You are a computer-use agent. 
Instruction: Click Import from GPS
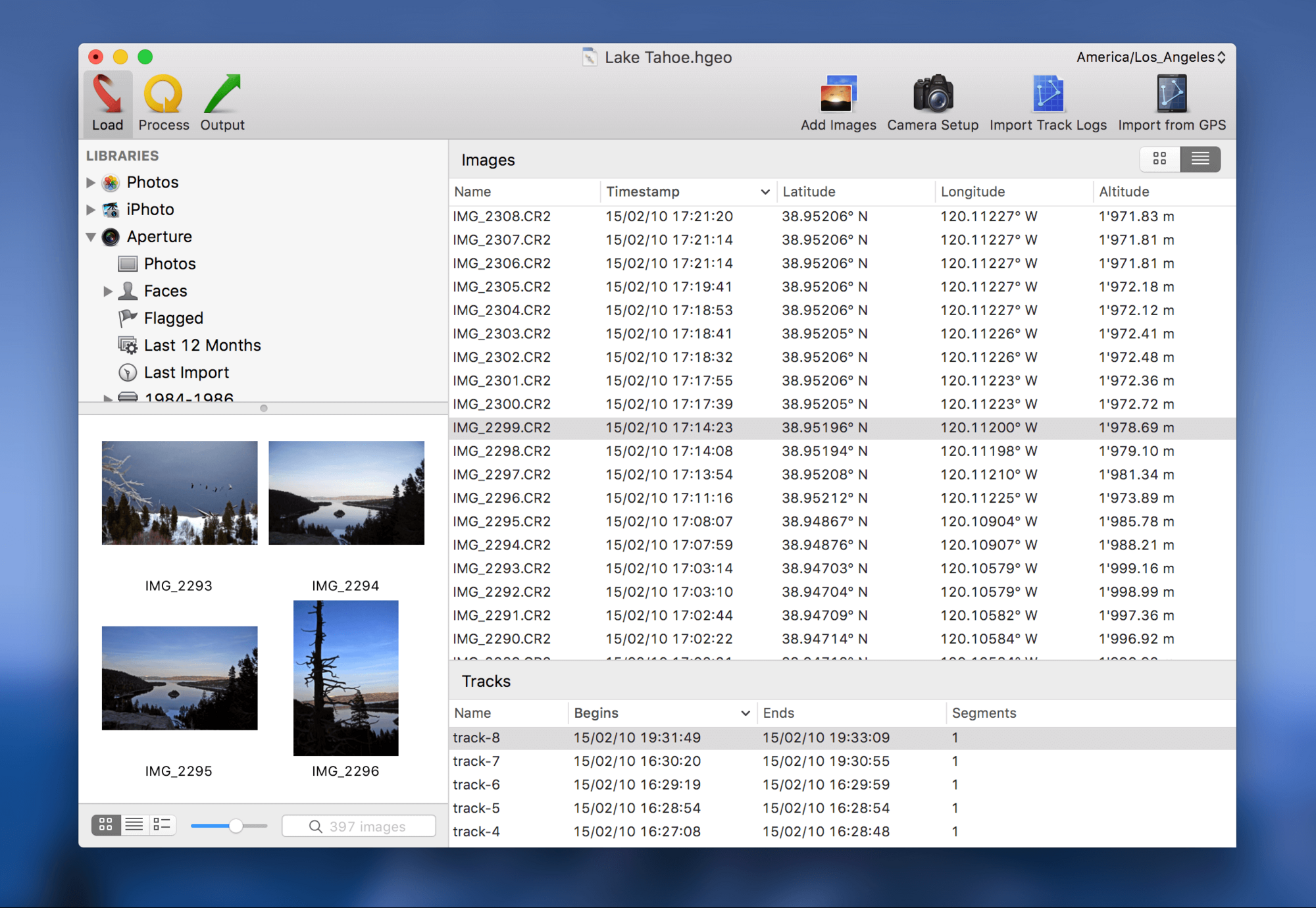[x=1171, y=104]
